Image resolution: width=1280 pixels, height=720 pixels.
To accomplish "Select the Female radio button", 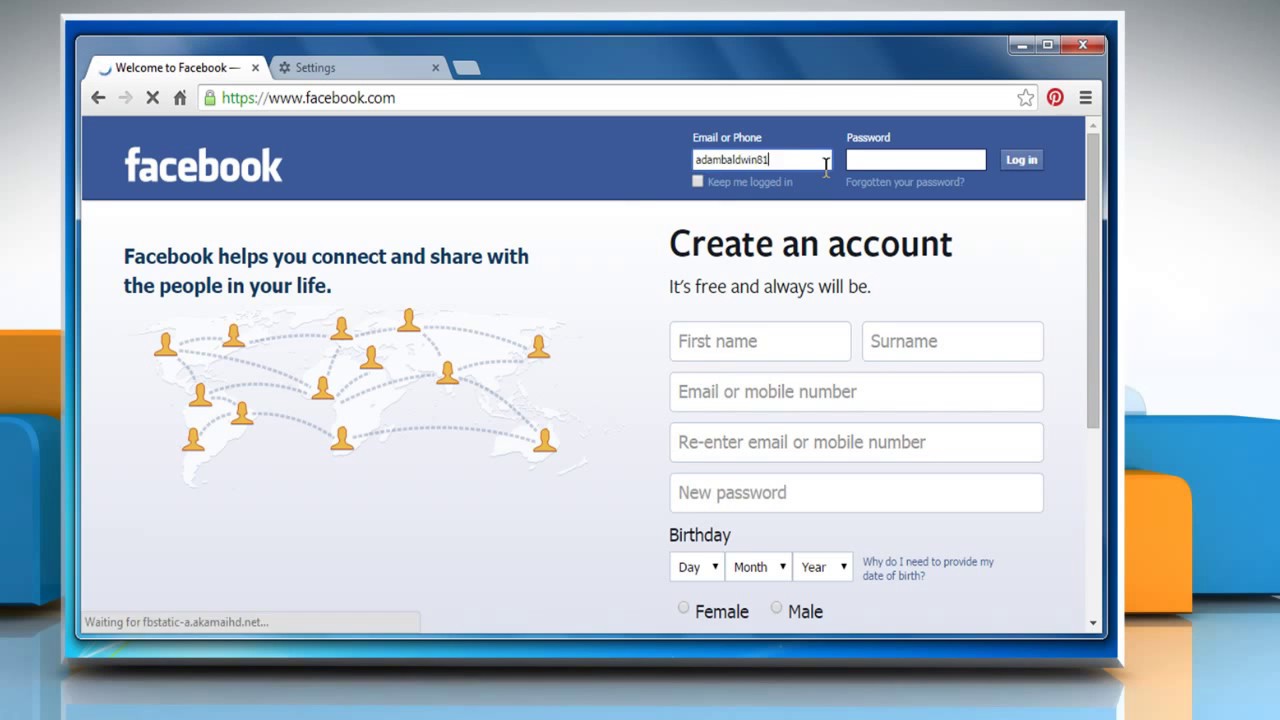I will click(683, 607).
